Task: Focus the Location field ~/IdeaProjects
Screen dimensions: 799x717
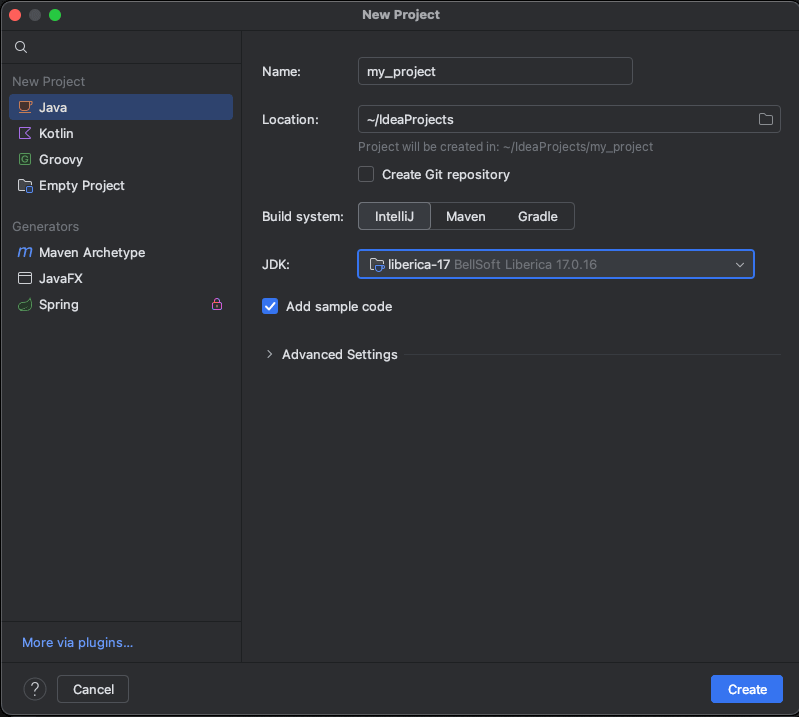Action: point(569,119)
